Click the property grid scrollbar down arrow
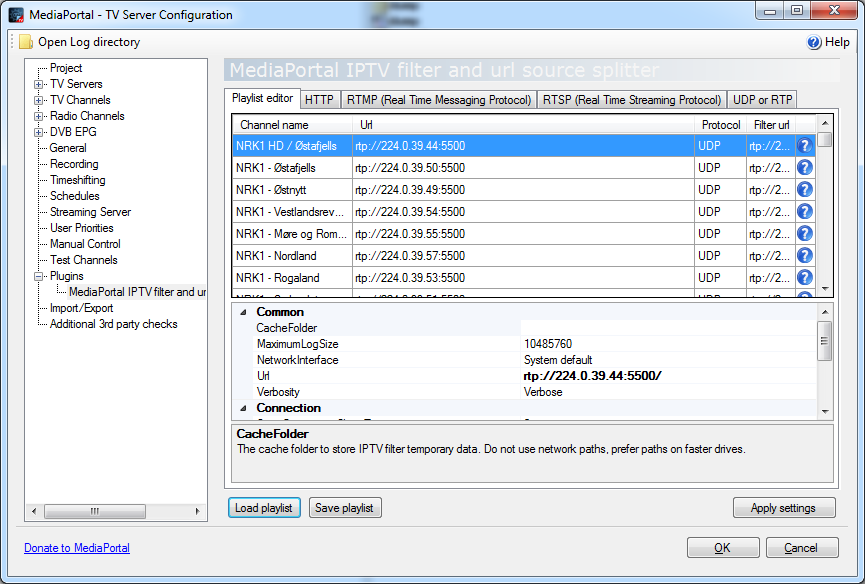The height and width of the screenshot is (584, 865). point(825,411)
